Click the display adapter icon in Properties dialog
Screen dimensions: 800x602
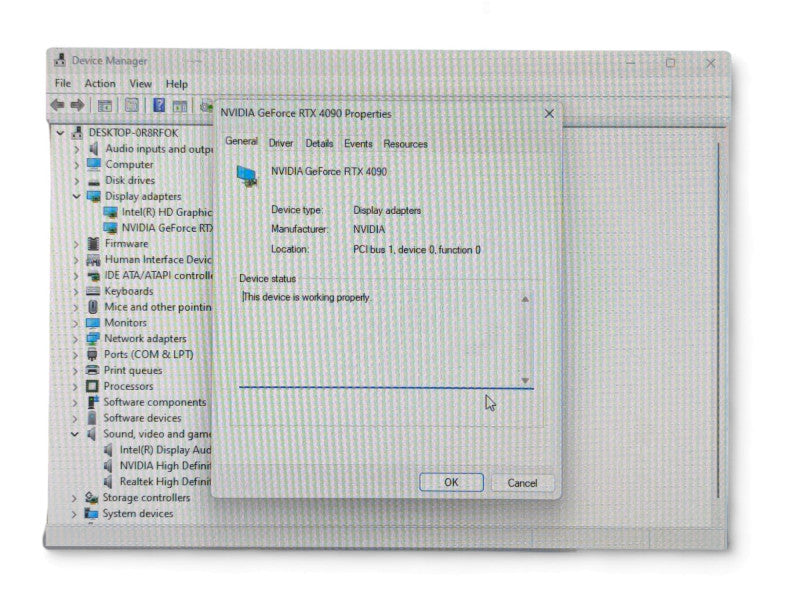pyautogui.click(x=247, y=176)
